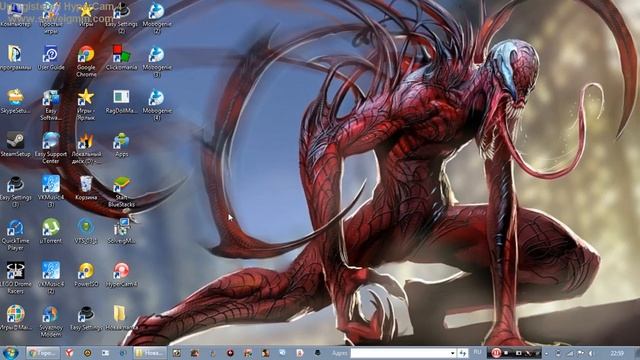Open the User Guide shortcut
The height and width of the screenshot is (360, 640).
pyautogui.click(x=51, y=58)
